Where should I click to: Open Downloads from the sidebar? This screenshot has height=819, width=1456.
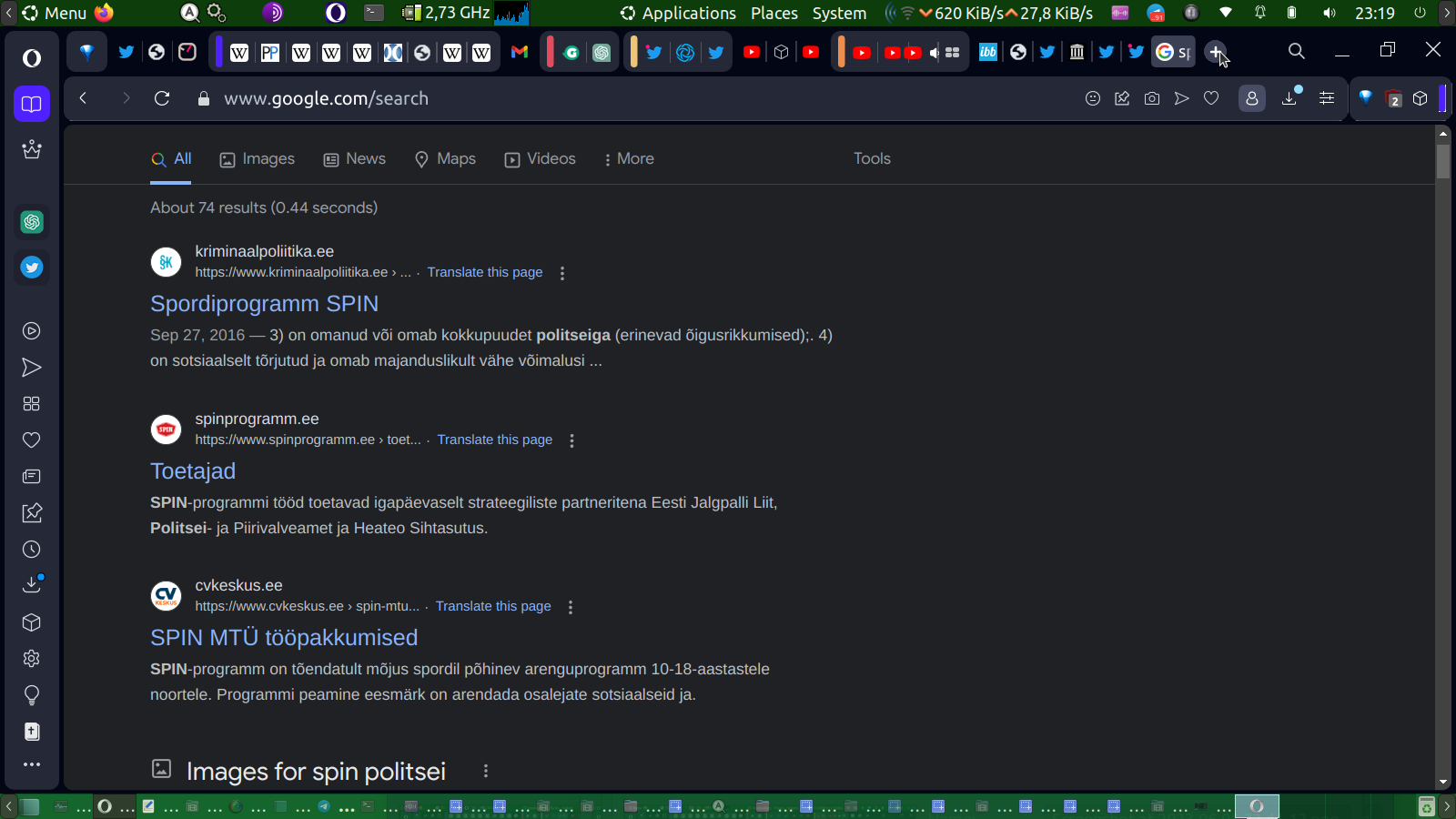(32, 585)
